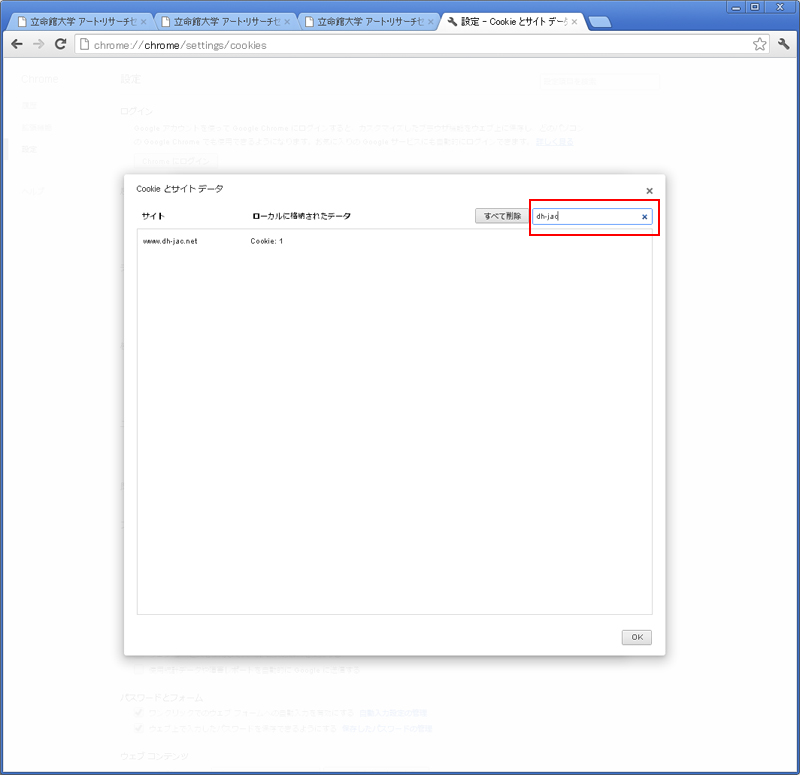Close the 設定 settings tab
The image size is (800, 775).
[574, 22]
